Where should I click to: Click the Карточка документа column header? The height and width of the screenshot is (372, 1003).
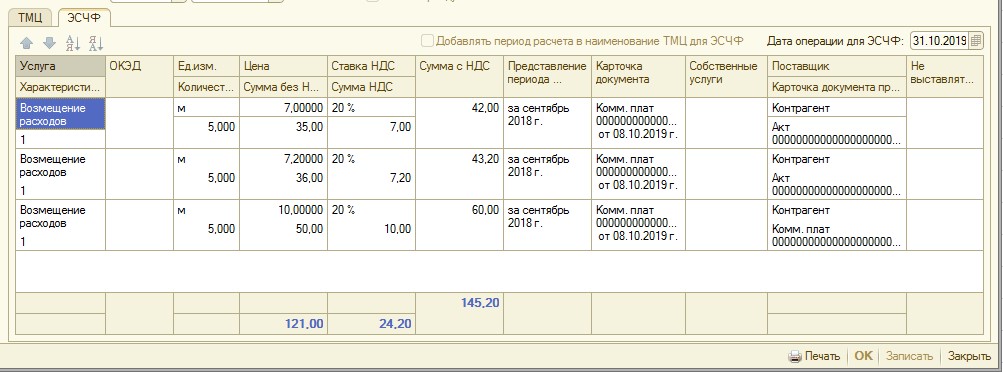[x=638, y=77]
